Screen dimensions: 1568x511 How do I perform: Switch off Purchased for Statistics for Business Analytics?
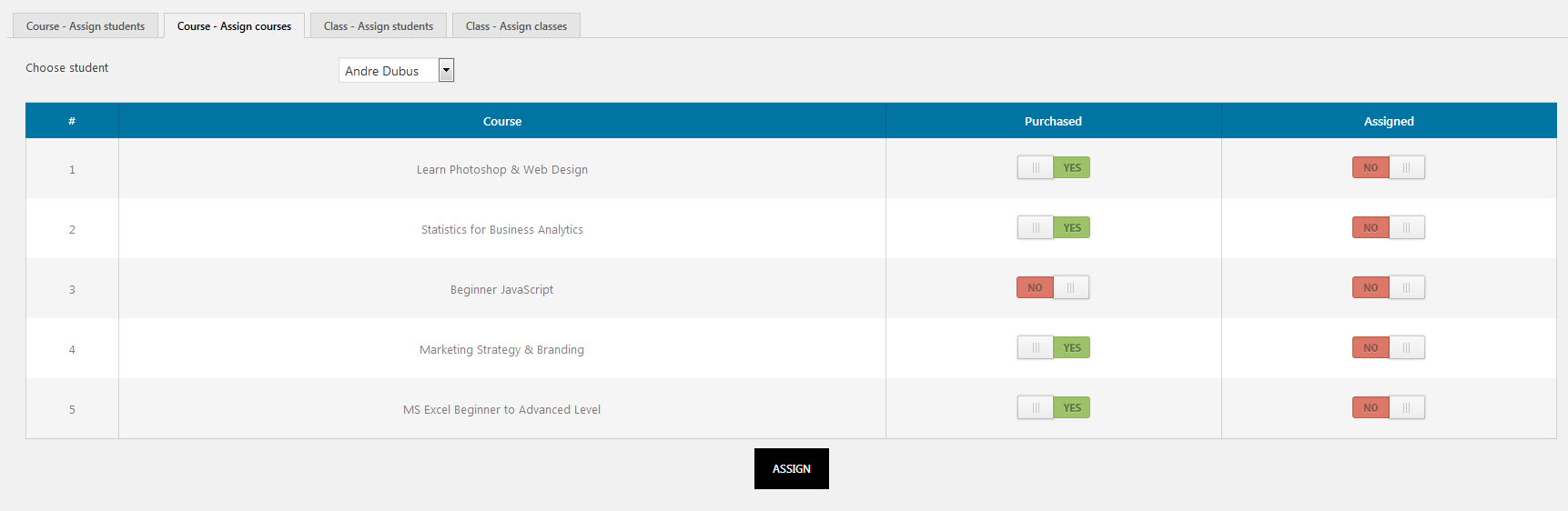[1053, 228]
